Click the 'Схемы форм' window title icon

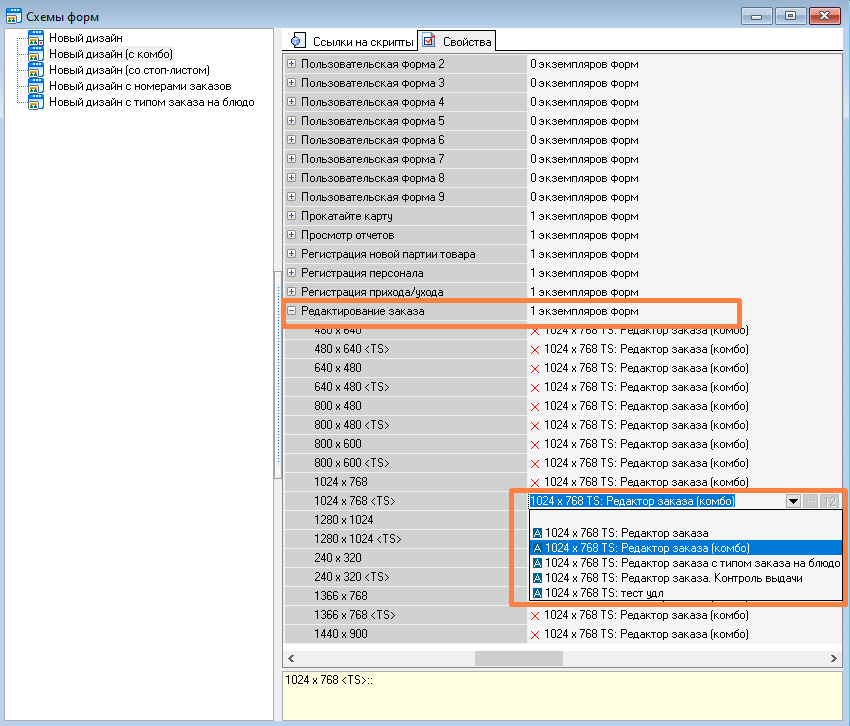13,15
